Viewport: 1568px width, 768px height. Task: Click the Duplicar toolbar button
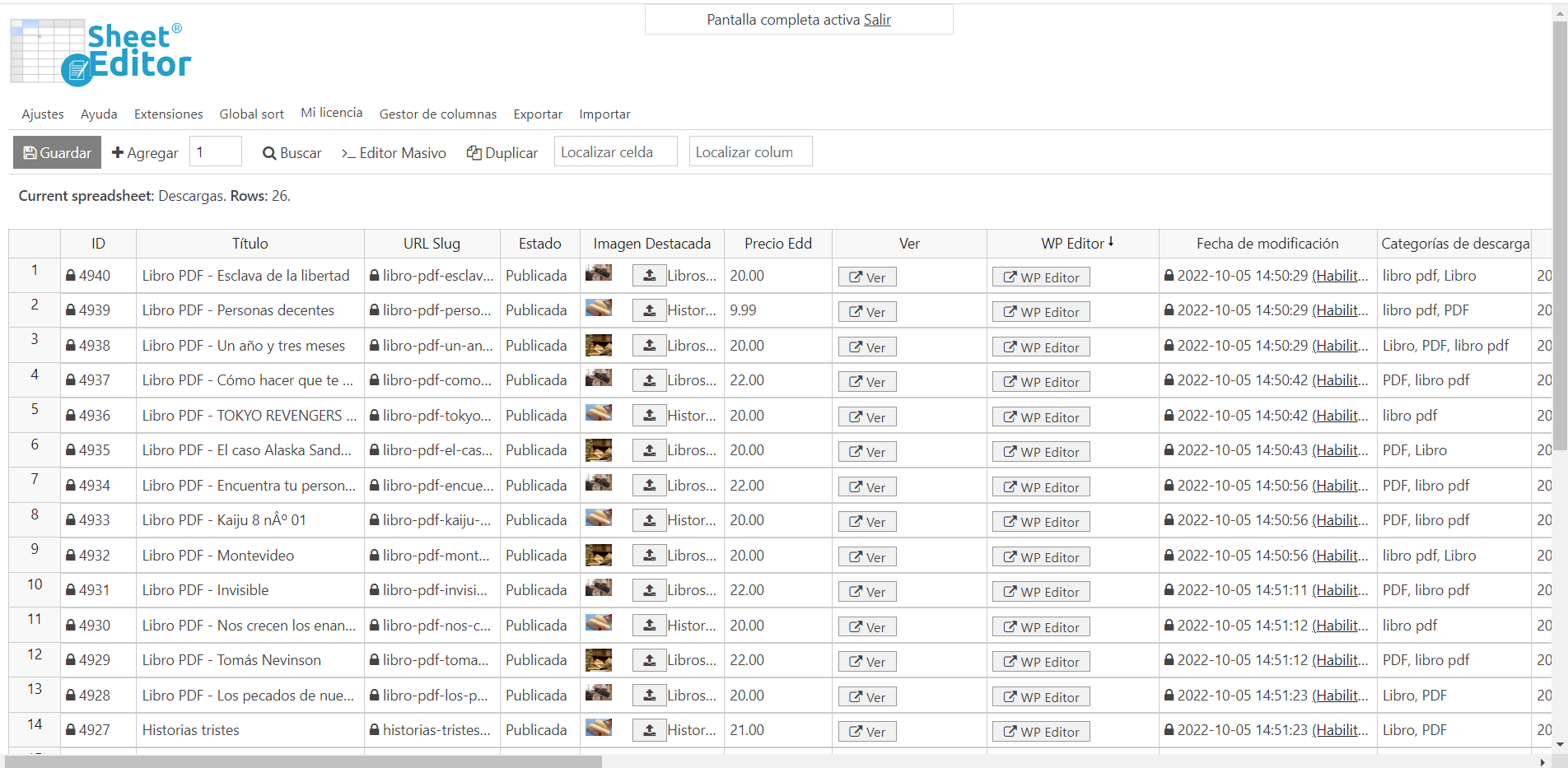[x=502, y=153]
